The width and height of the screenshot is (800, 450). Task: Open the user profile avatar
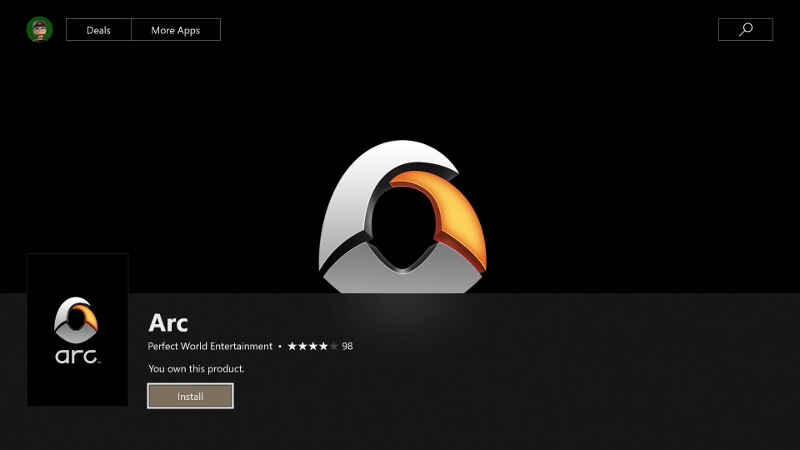[x=40, y=30]
